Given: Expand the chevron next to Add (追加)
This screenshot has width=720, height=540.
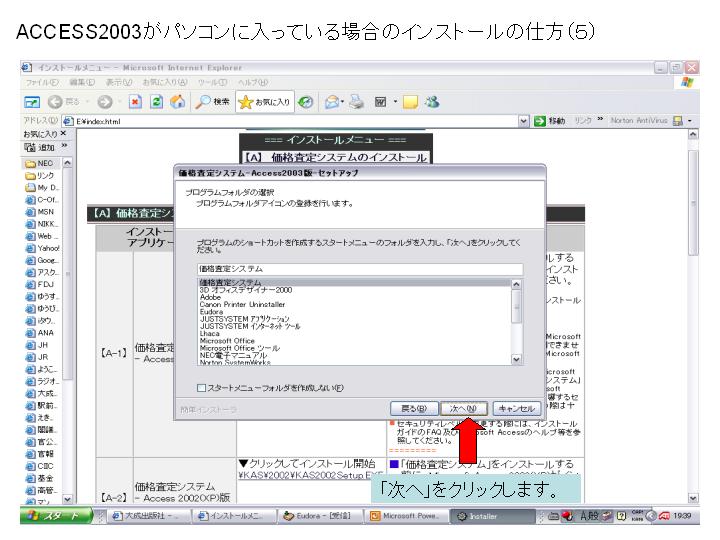Looking at the screenshot, I should point(64,146).
